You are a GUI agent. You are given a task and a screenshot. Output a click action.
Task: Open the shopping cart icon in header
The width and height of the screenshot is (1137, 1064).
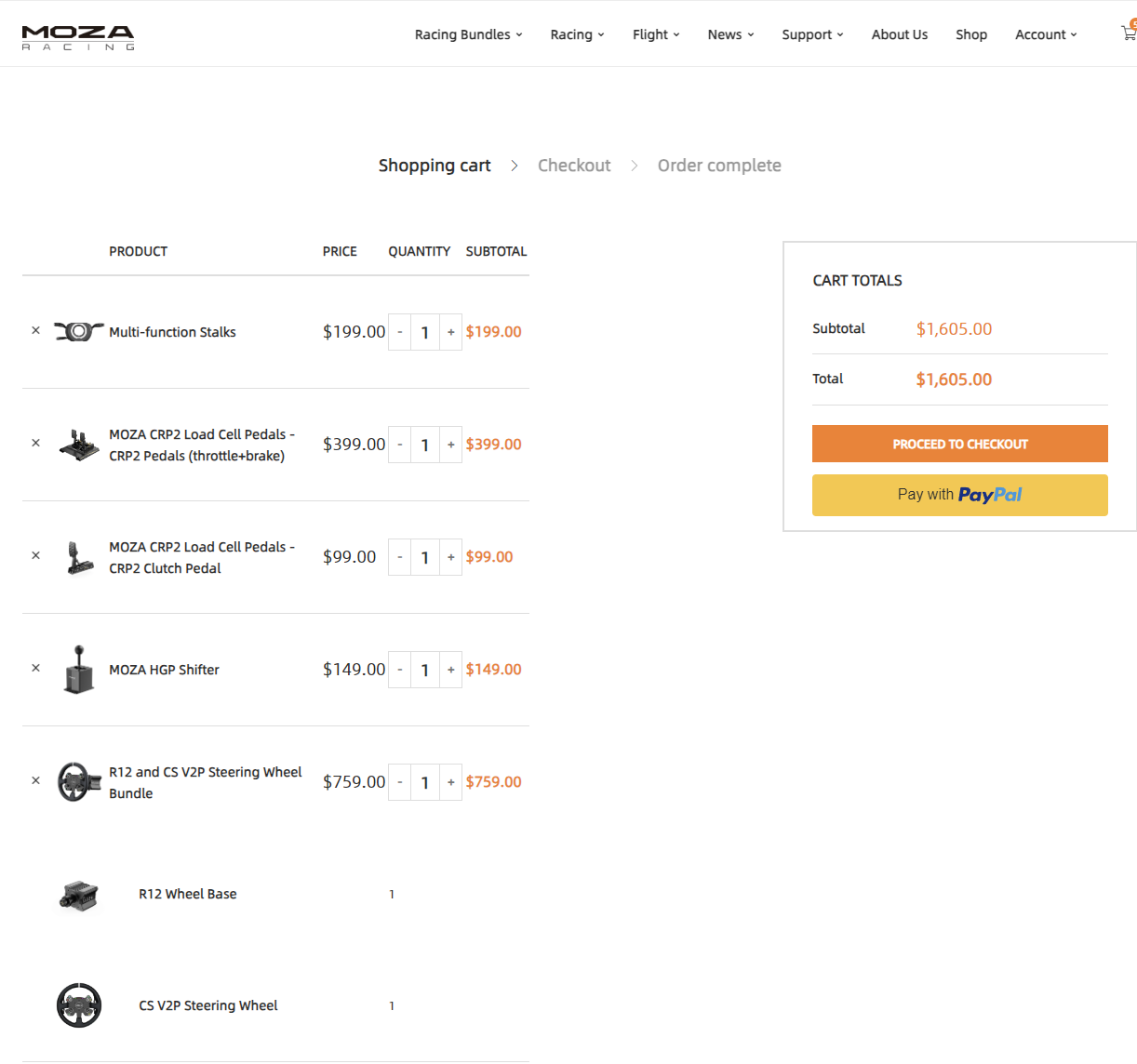click(1129, 33)
